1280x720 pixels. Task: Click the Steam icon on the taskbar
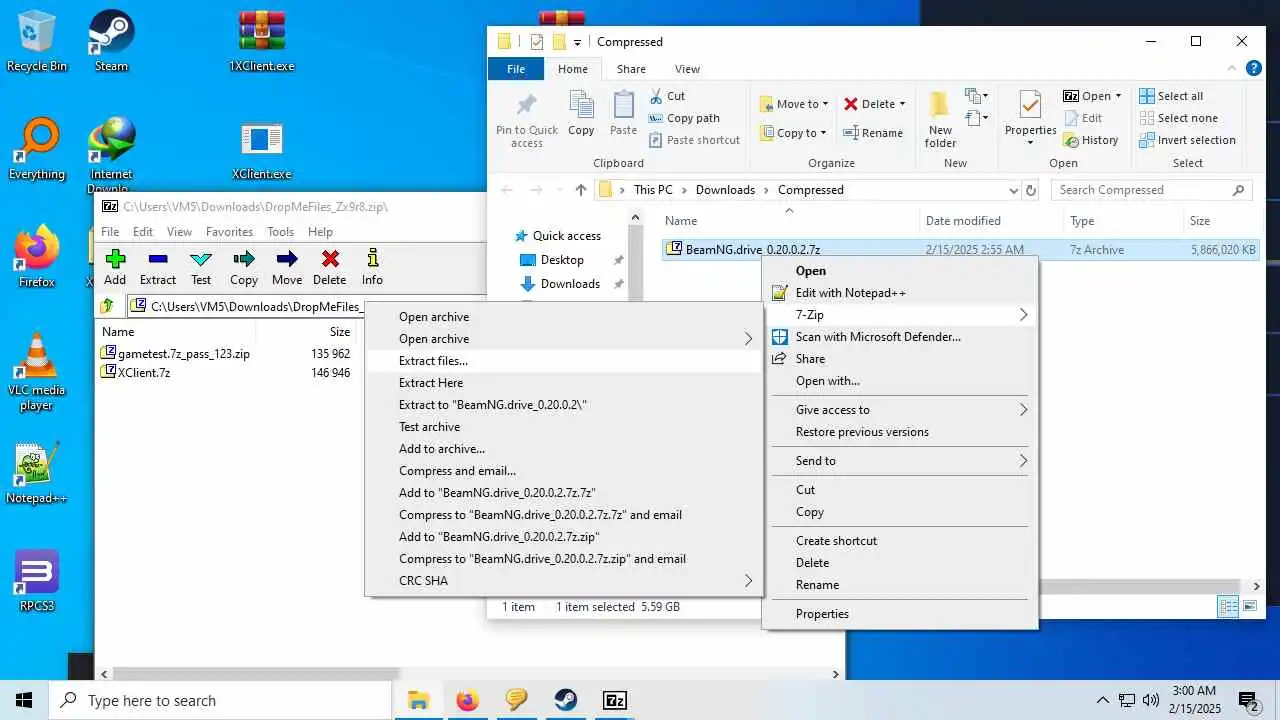coord(566,700)
